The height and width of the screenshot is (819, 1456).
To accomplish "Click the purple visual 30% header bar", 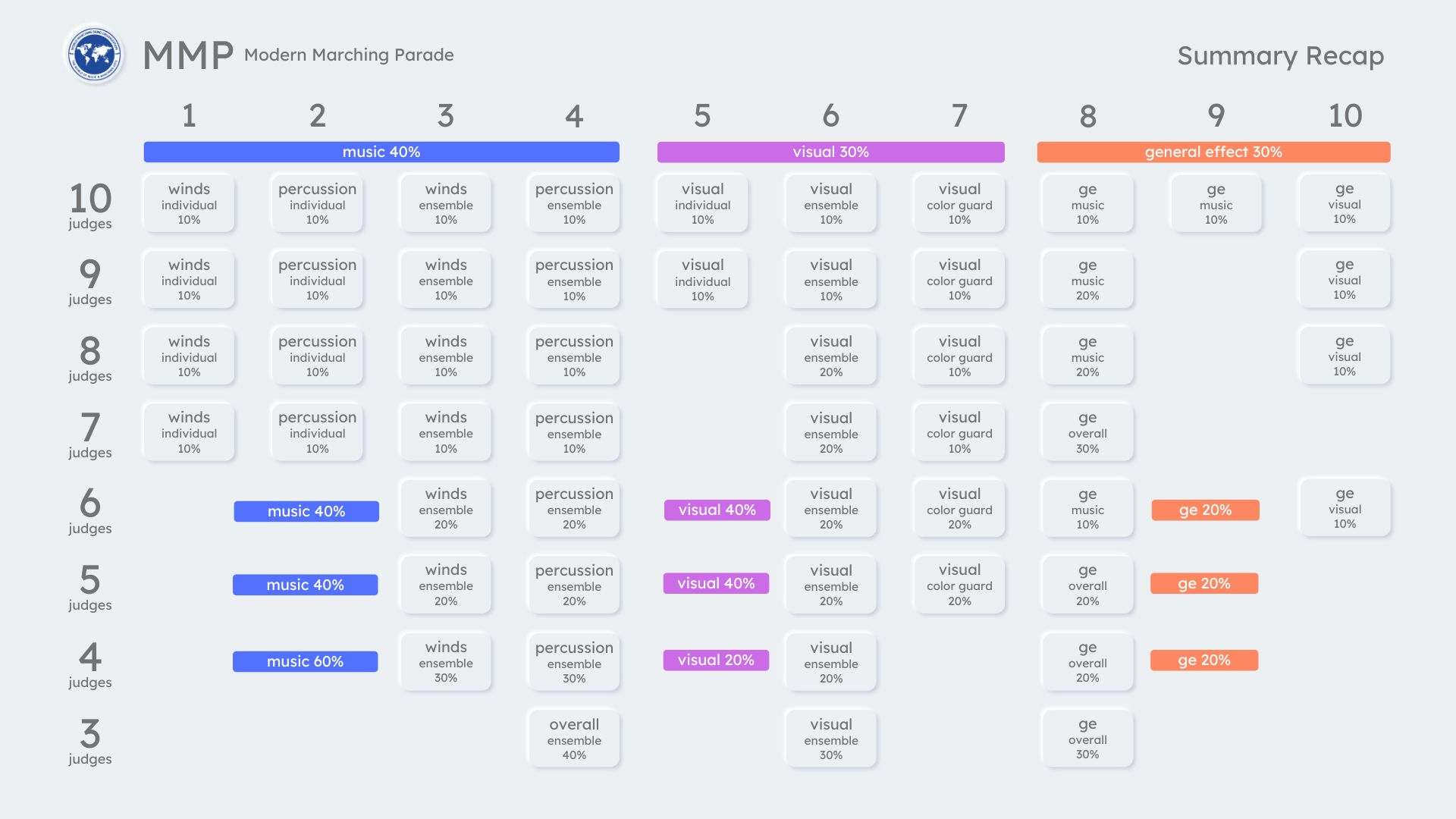I will 830,152.
